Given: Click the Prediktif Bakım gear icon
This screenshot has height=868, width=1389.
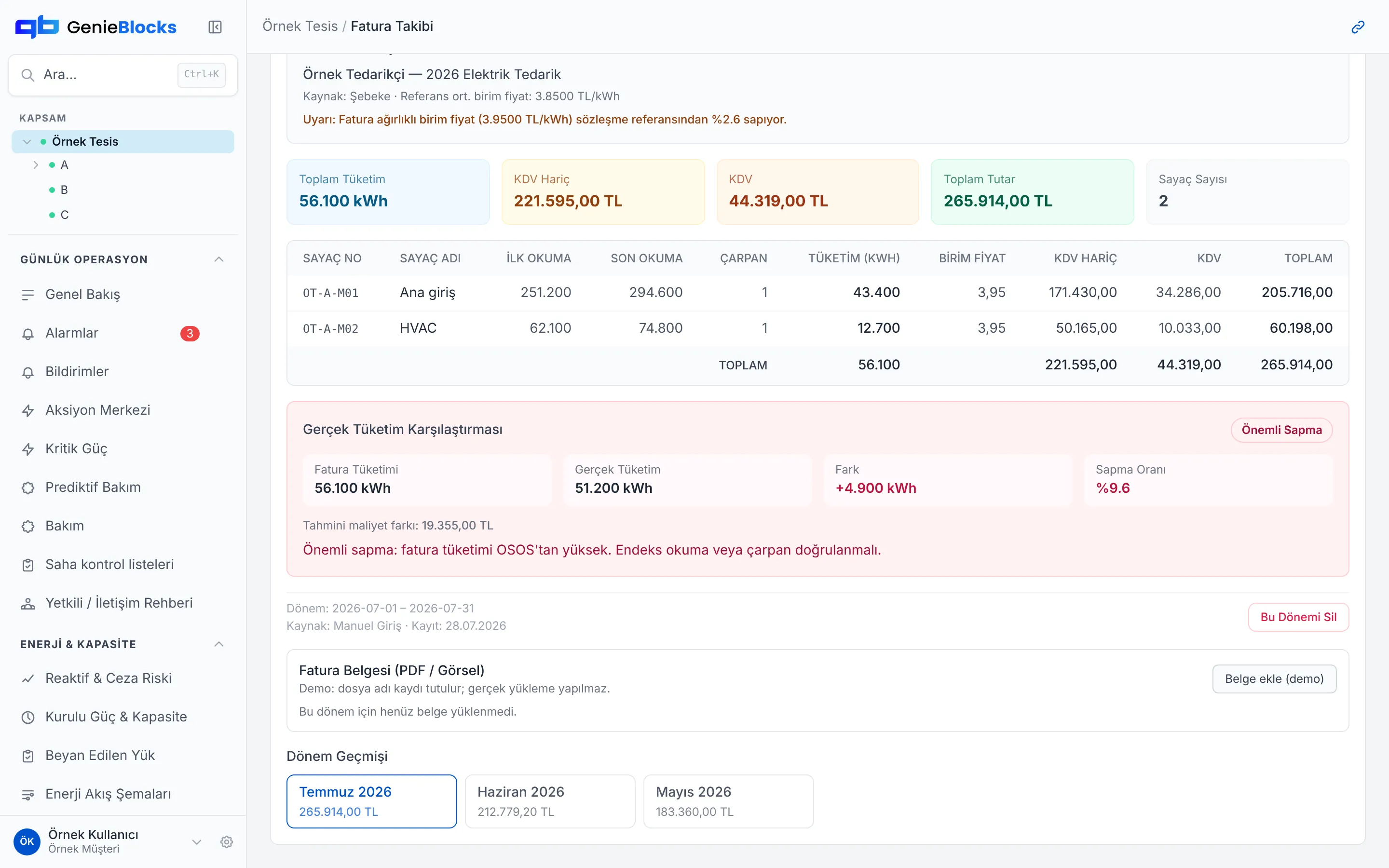Looking at the screenshot, I should point(27,488).
